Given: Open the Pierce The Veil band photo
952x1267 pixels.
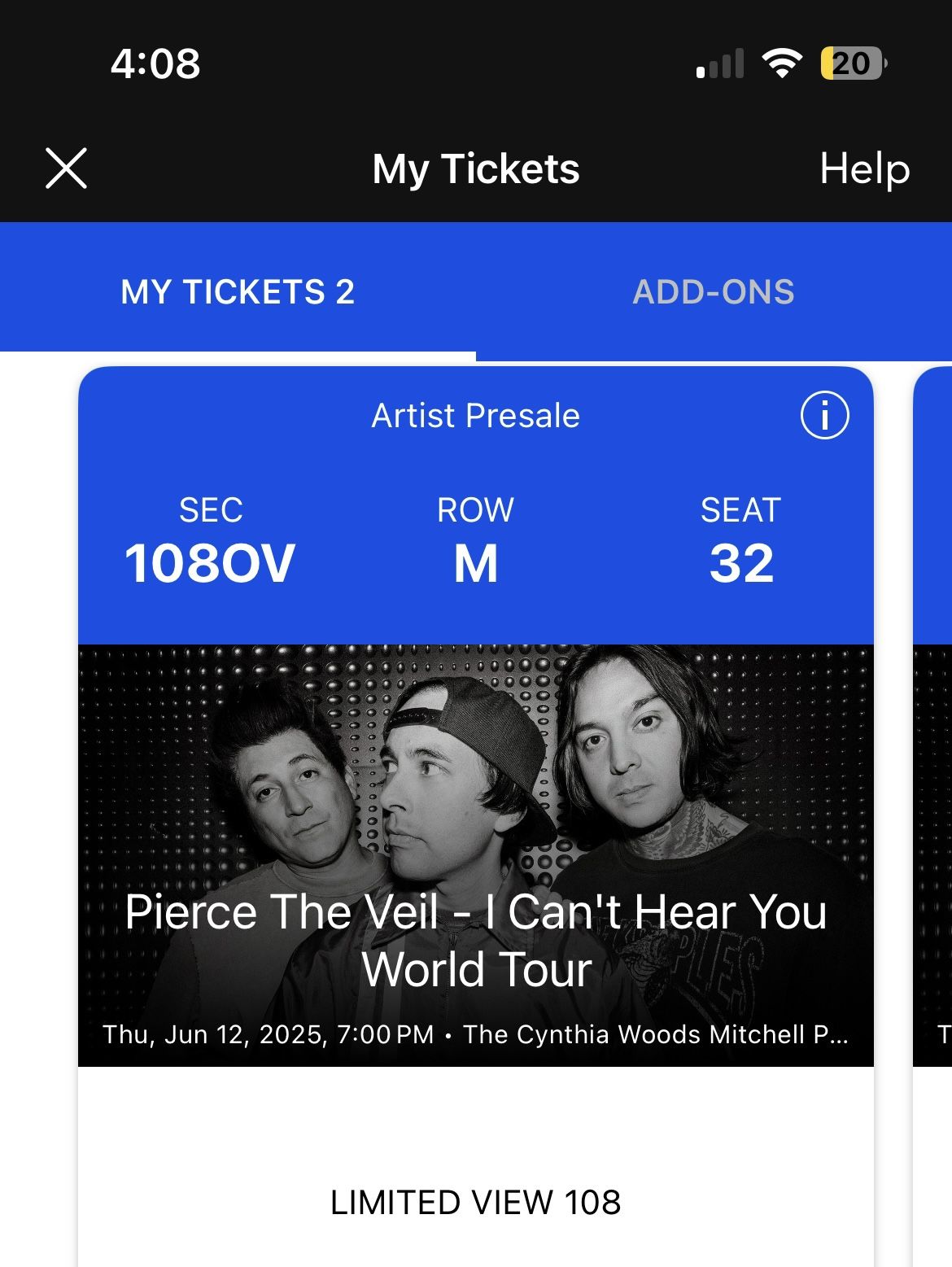Looking at the screenshot, I should click(476, 773).
